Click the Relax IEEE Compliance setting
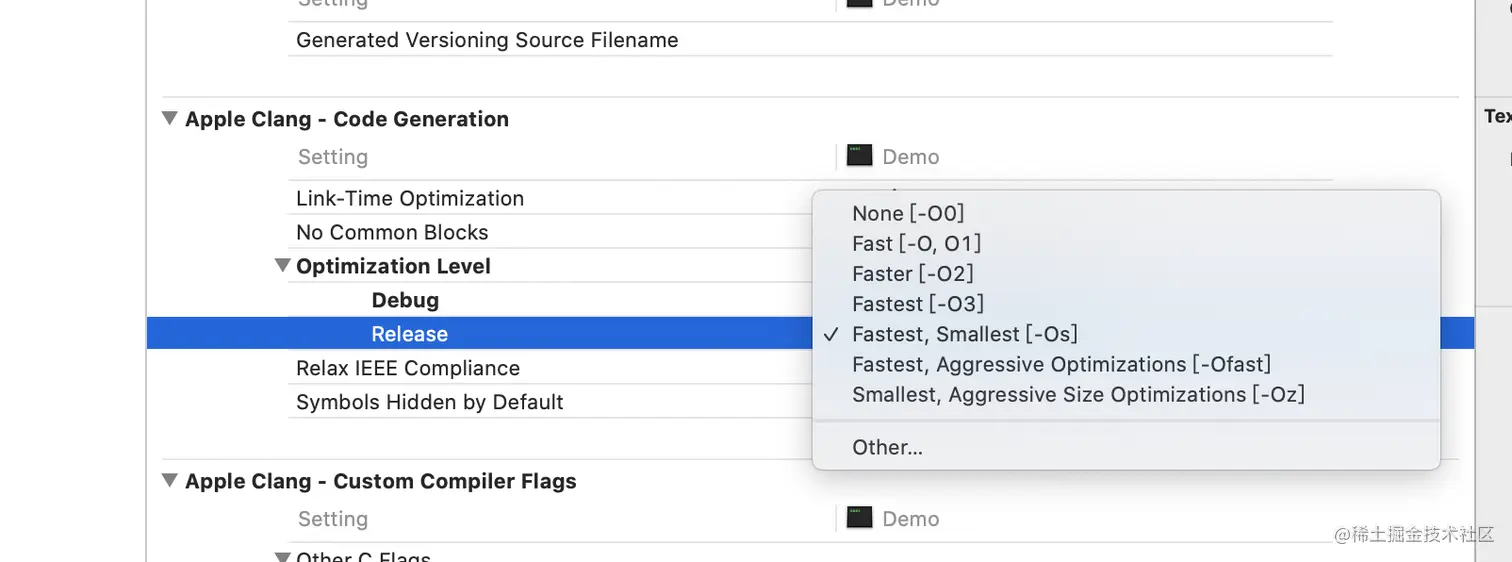Screen dimensions: 1512x562 (x=408, y=368)
